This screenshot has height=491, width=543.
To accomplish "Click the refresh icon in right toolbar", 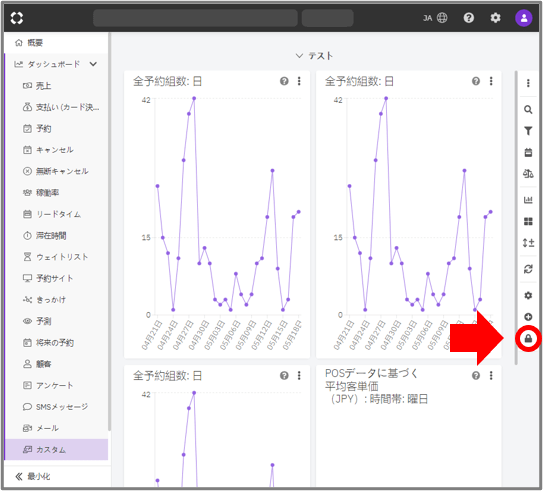I will [x=528, y=269].
